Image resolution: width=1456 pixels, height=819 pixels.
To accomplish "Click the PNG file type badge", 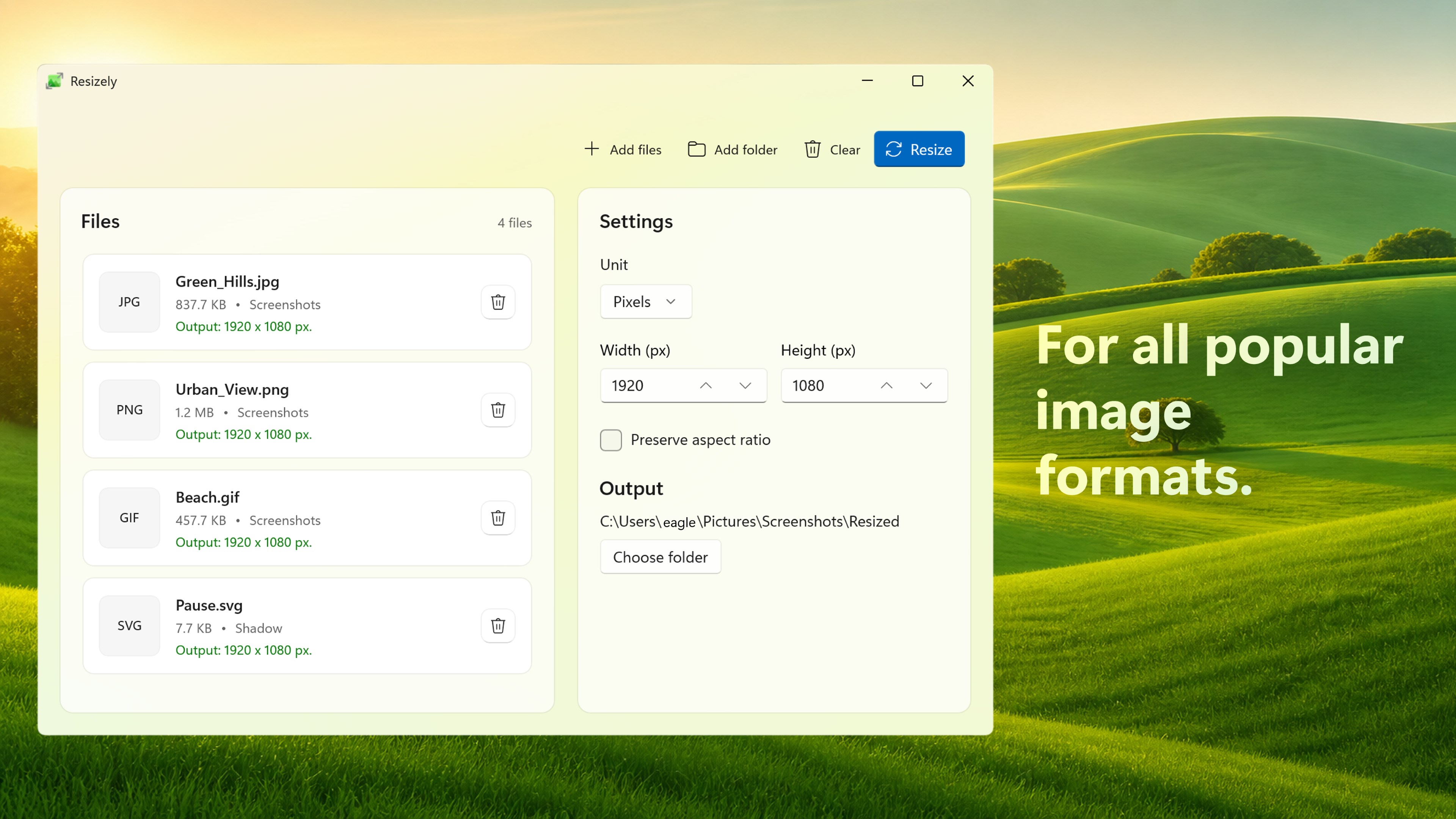I will 129,410.
